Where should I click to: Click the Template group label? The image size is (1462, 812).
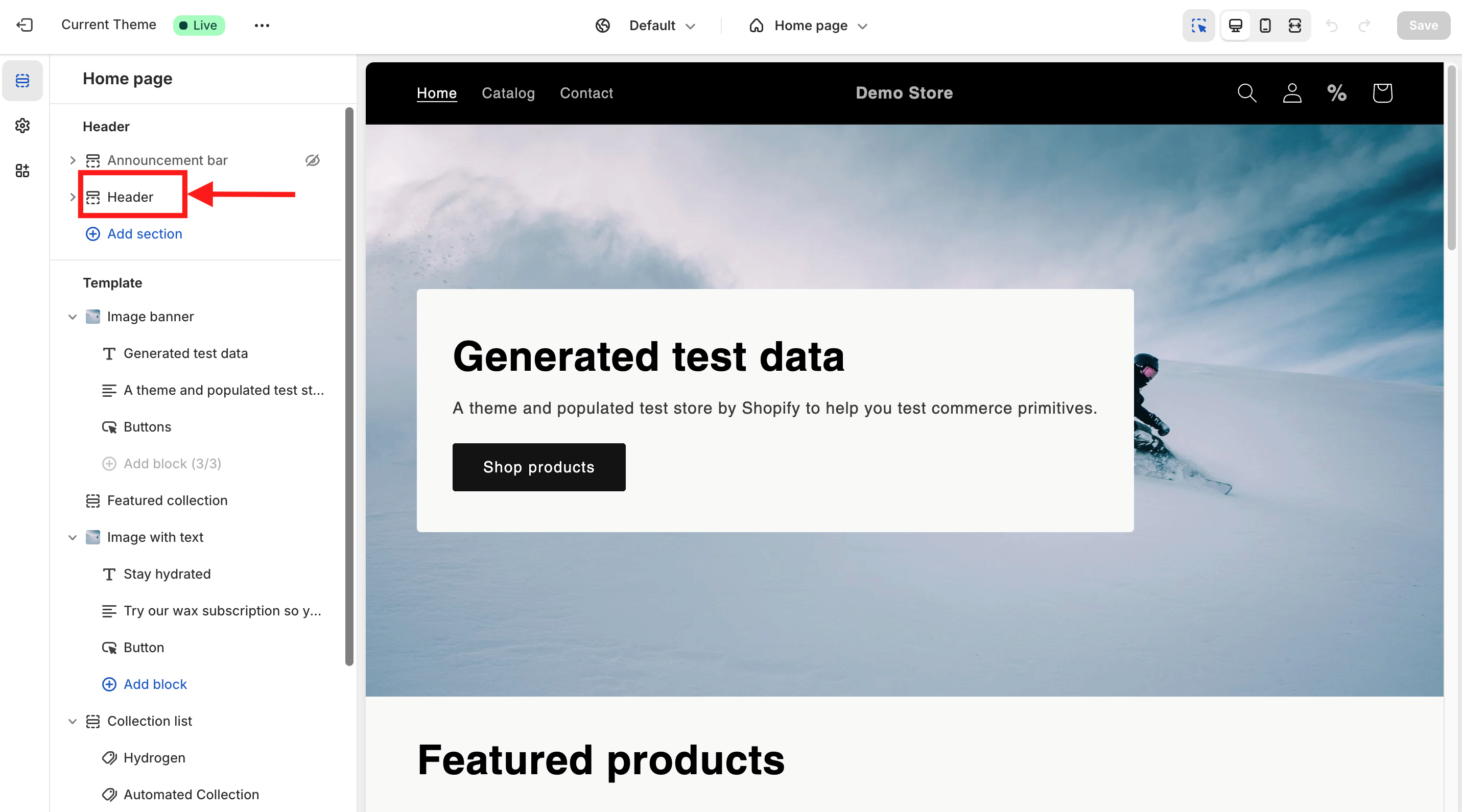pyautogui.click(x=112, y=283)
